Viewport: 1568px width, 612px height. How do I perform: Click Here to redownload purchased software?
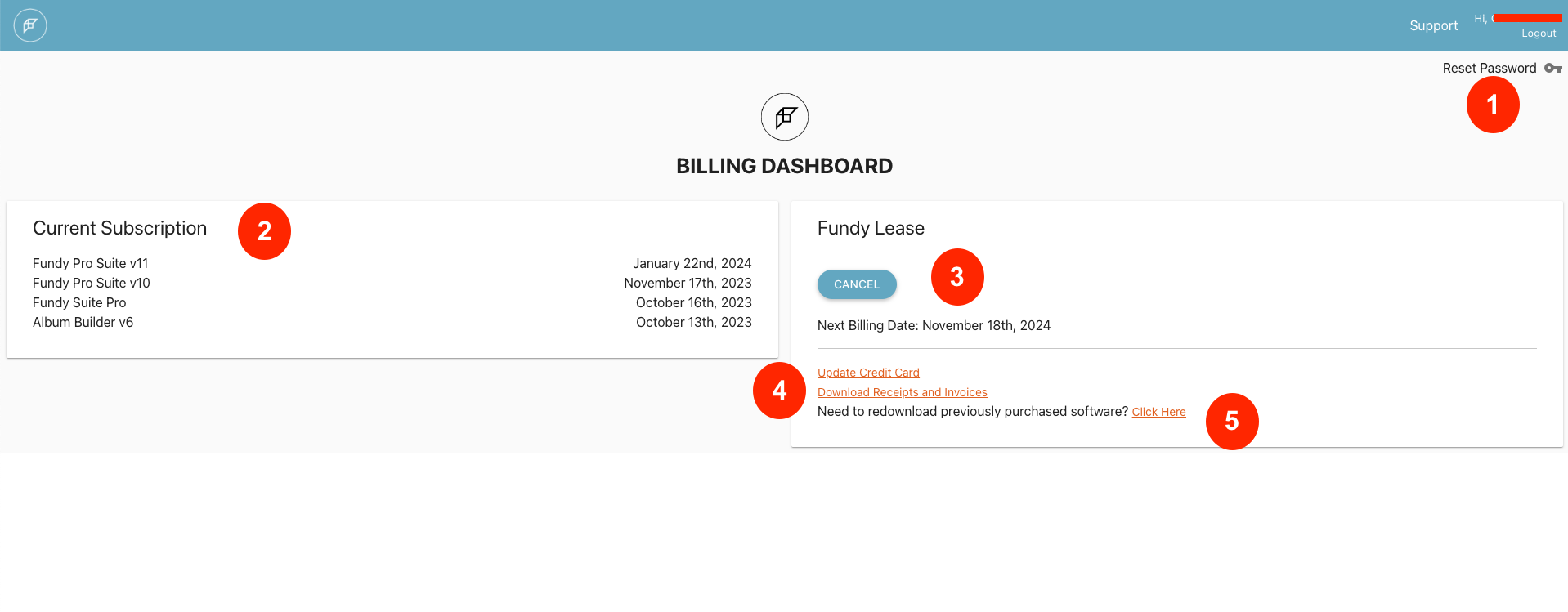point(1158,411)
